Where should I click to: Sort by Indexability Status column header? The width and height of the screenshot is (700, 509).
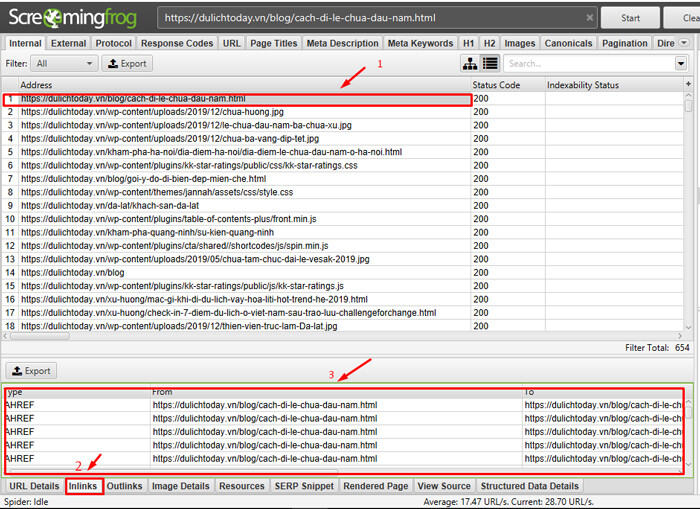(614, 85)
